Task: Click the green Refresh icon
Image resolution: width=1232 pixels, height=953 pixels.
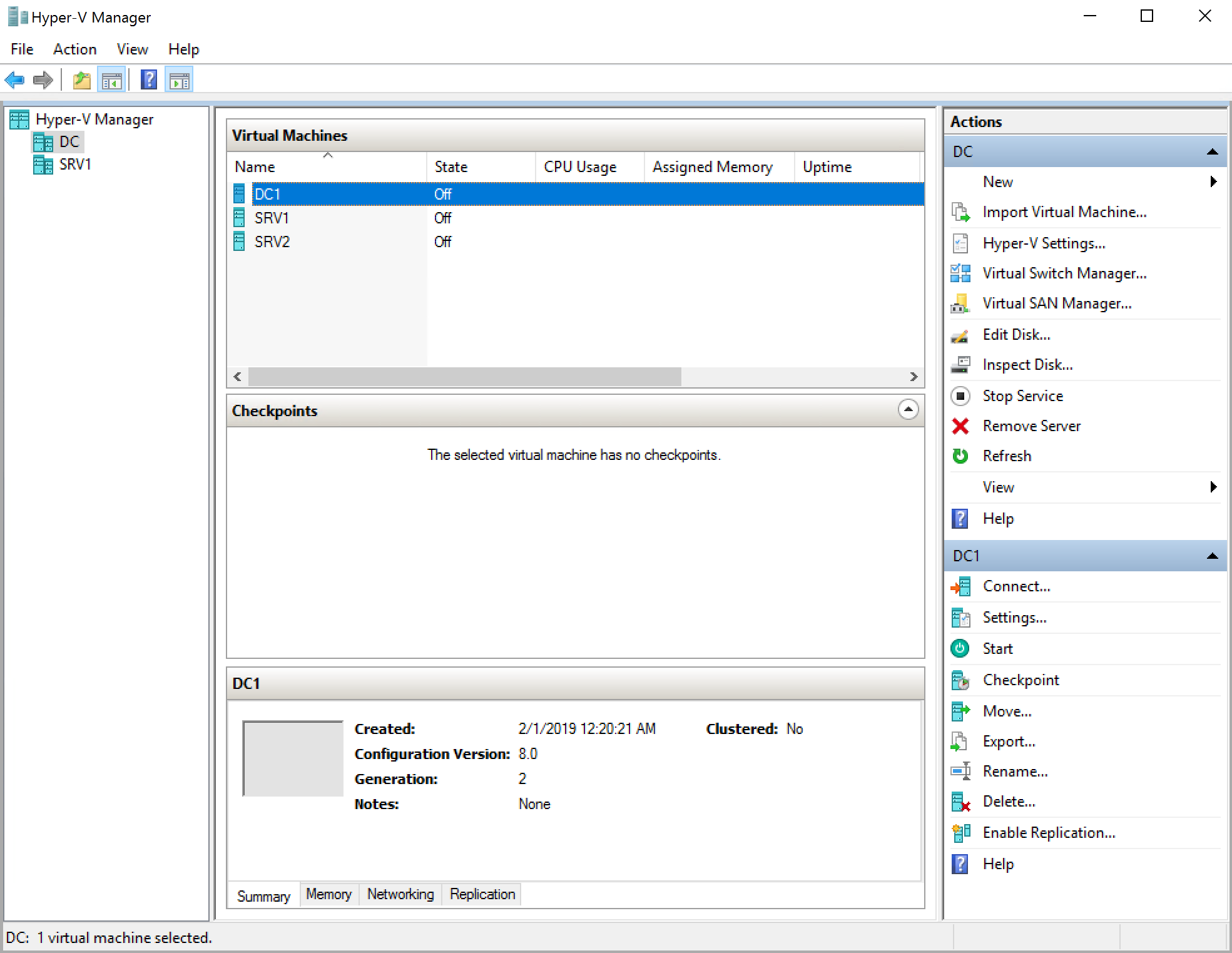Action: tap(960, 456)
